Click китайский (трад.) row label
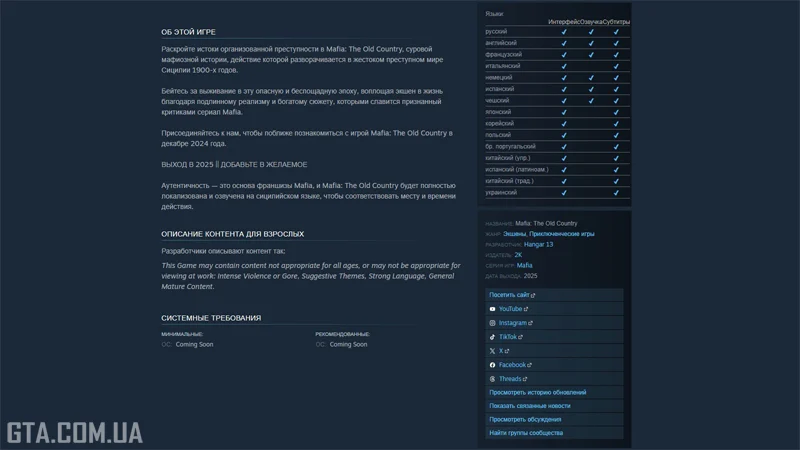This screenshot has height=450, width=800. click(509, 181)
